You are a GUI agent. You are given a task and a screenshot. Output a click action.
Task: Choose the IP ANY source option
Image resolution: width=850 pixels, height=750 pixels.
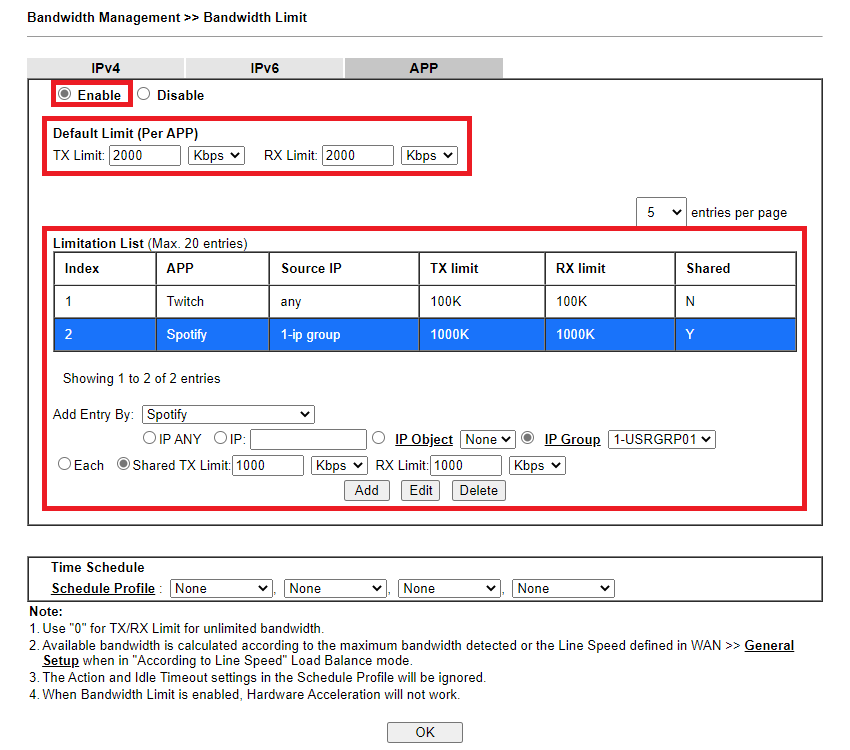pos(150,438)
